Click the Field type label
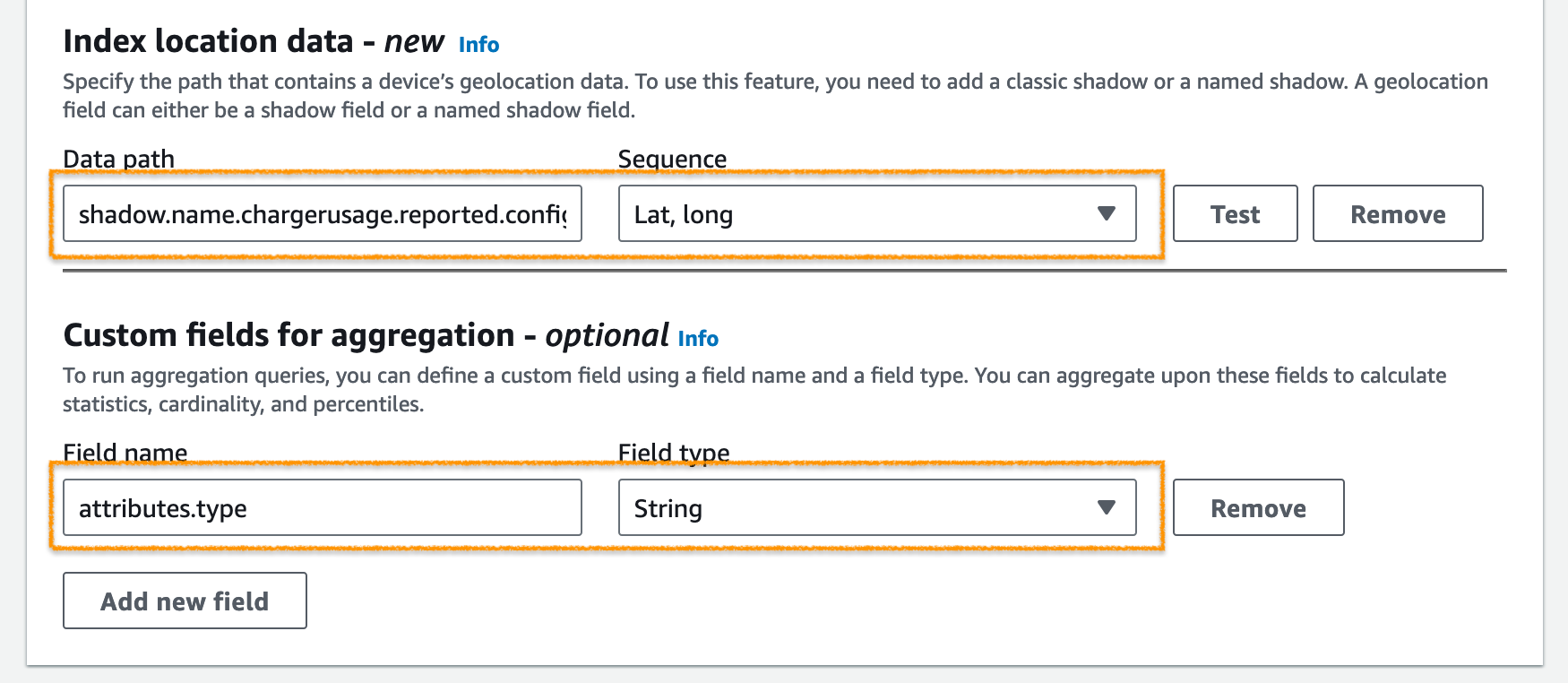 click(674, 453)
